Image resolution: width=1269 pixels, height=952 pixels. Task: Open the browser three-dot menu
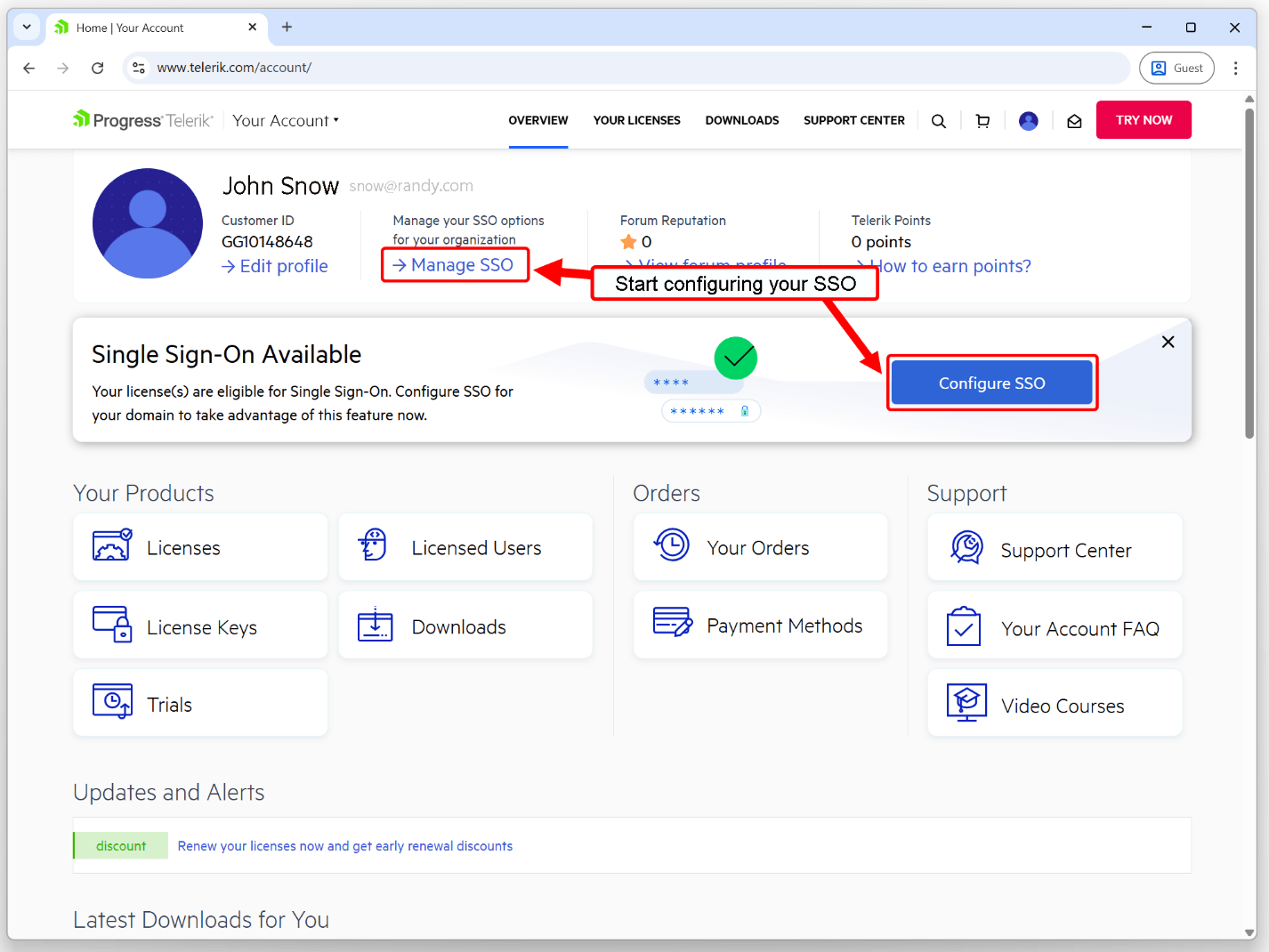[x=1235, y=68]
